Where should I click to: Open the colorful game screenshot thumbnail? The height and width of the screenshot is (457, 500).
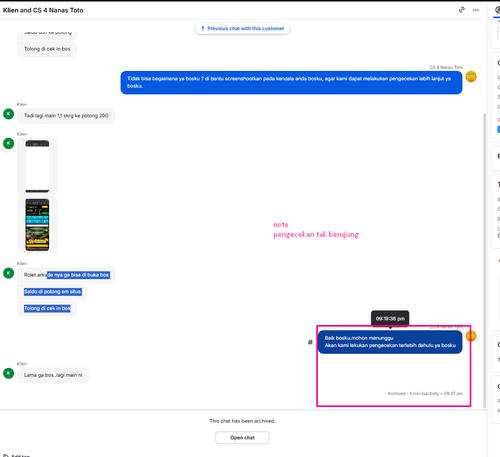37,225
